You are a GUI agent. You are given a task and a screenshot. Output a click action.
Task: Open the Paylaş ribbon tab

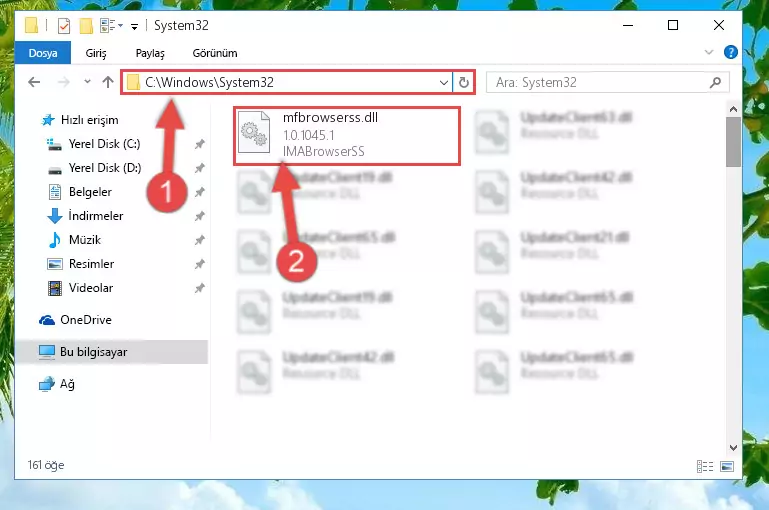point(150,53)
